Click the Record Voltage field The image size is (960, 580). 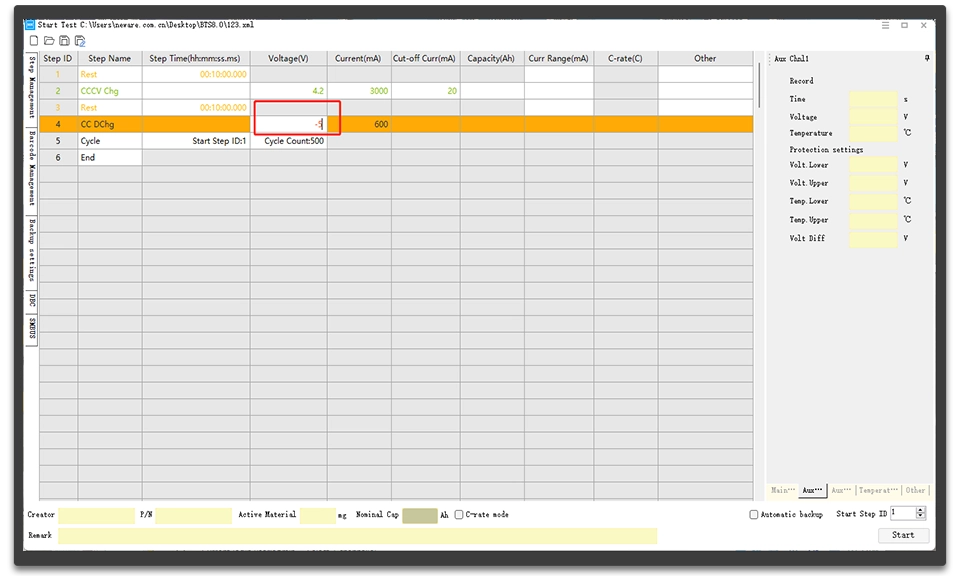(873, 116)
